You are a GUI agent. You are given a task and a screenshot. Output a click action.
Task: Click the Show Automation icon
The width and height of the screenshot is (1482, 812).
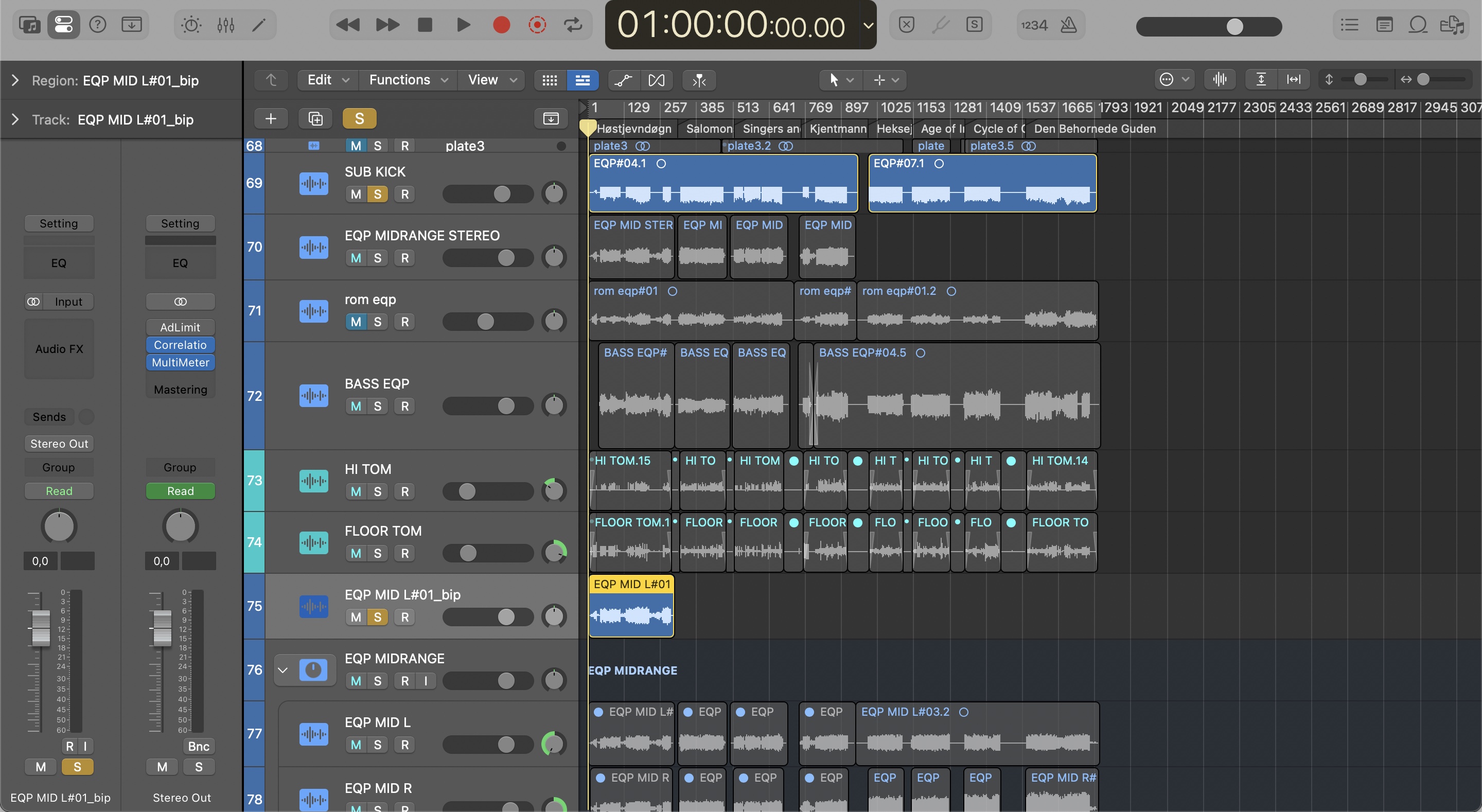coord(623,80)
